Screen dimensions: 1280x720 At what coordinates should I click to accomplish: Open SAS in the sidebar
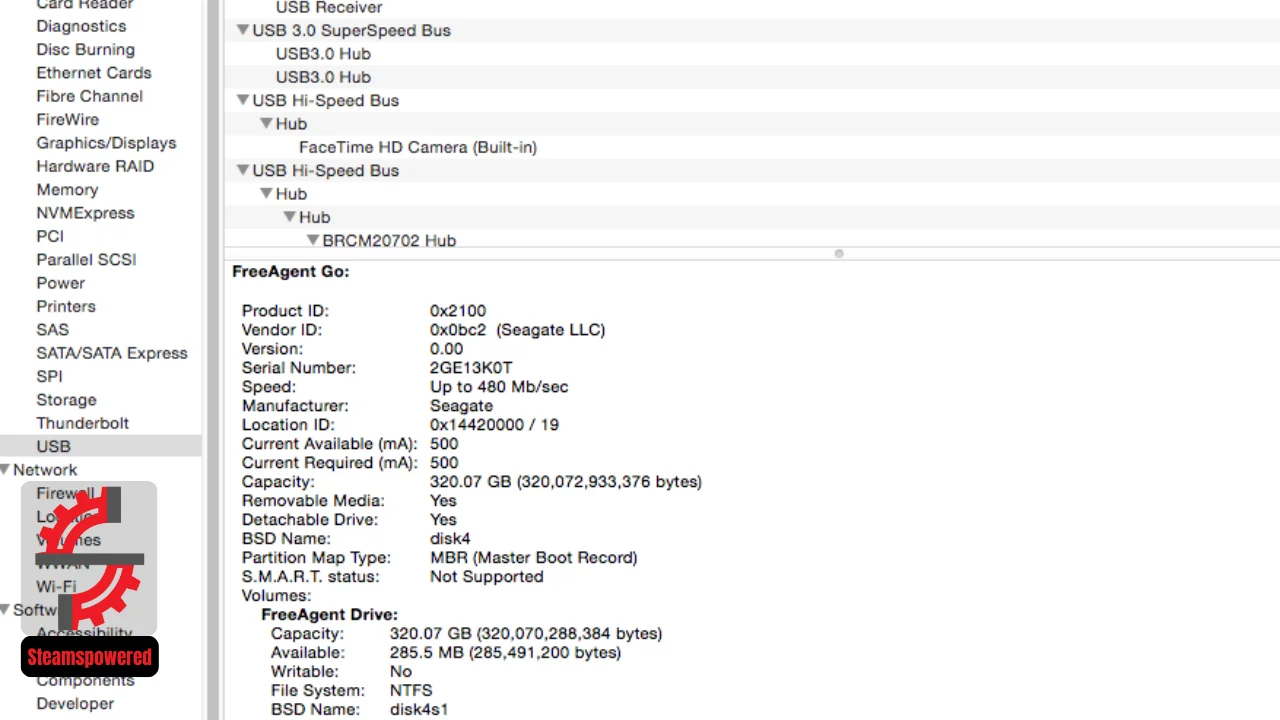pyautogui.click(x=52, y=329)
